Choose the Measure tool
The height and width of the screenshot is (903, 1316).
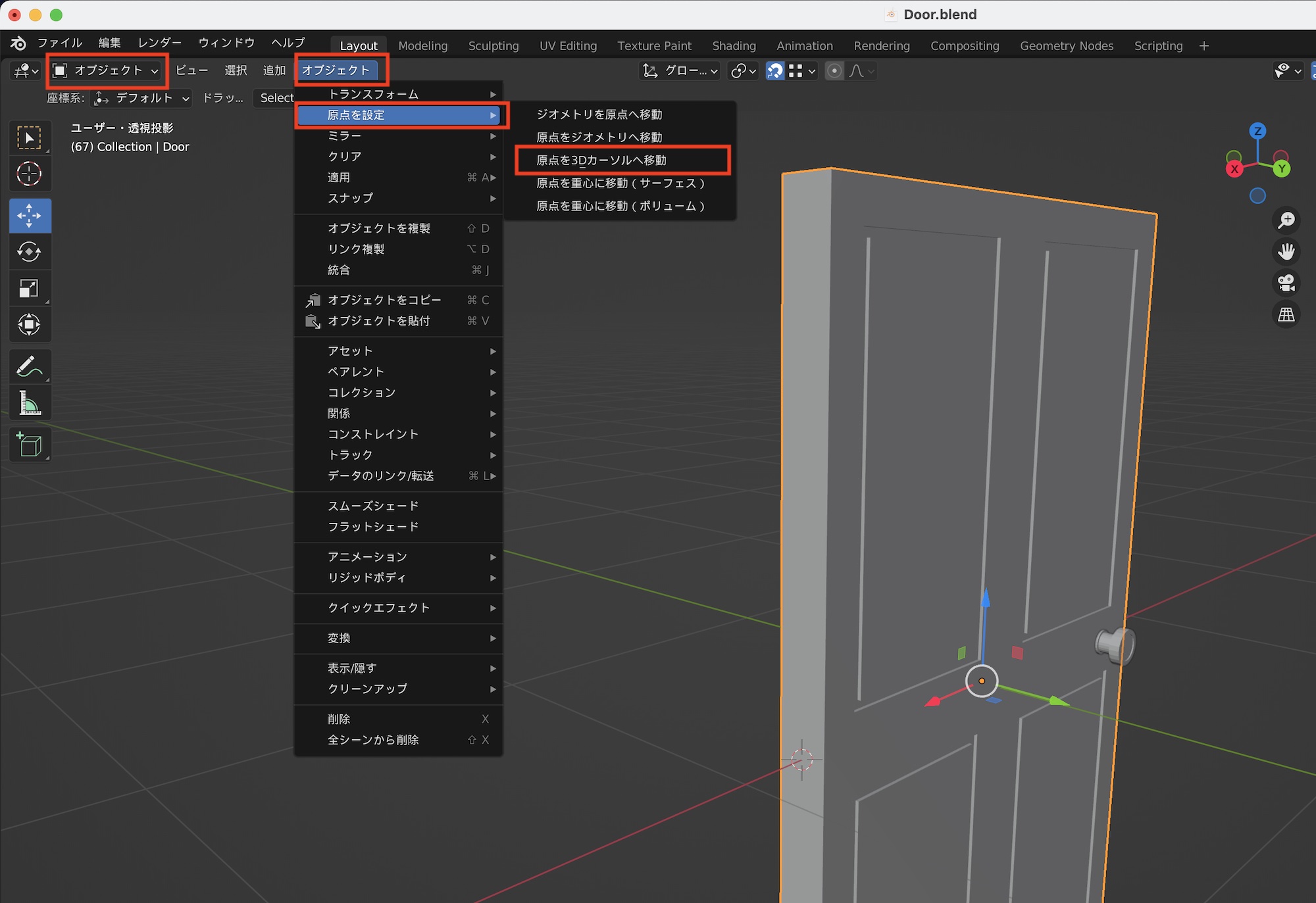coord(29,403)
